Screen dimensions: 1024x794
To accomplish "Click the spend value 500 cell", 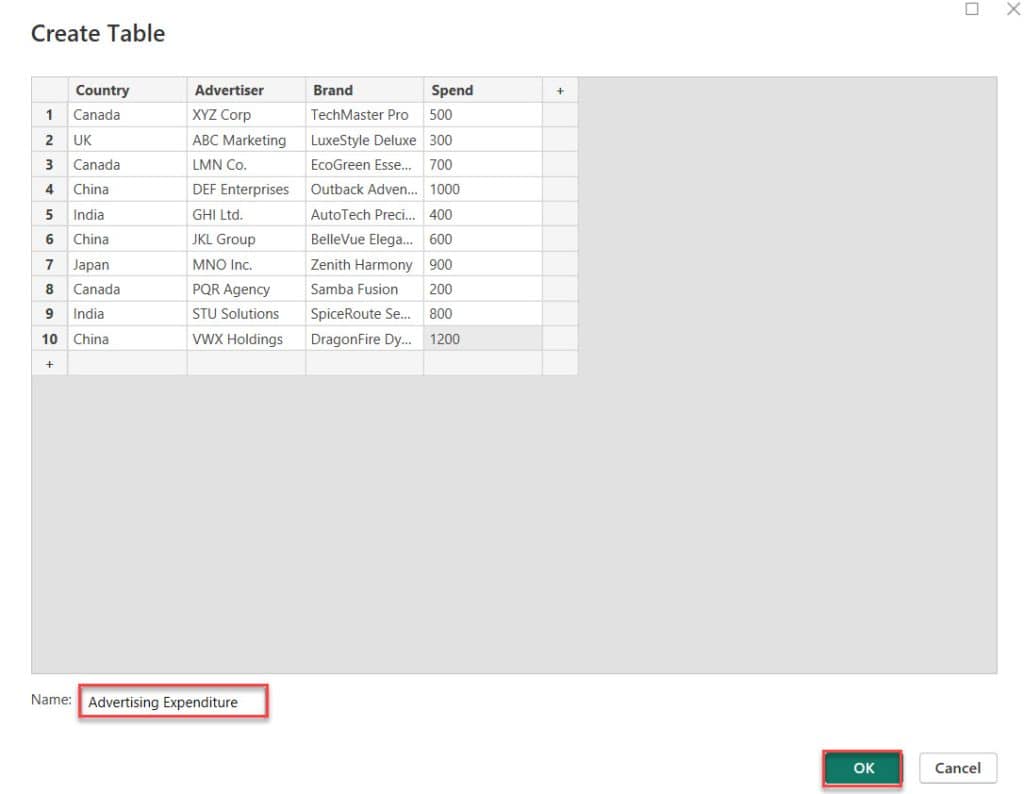I will (x=483, y=115).
